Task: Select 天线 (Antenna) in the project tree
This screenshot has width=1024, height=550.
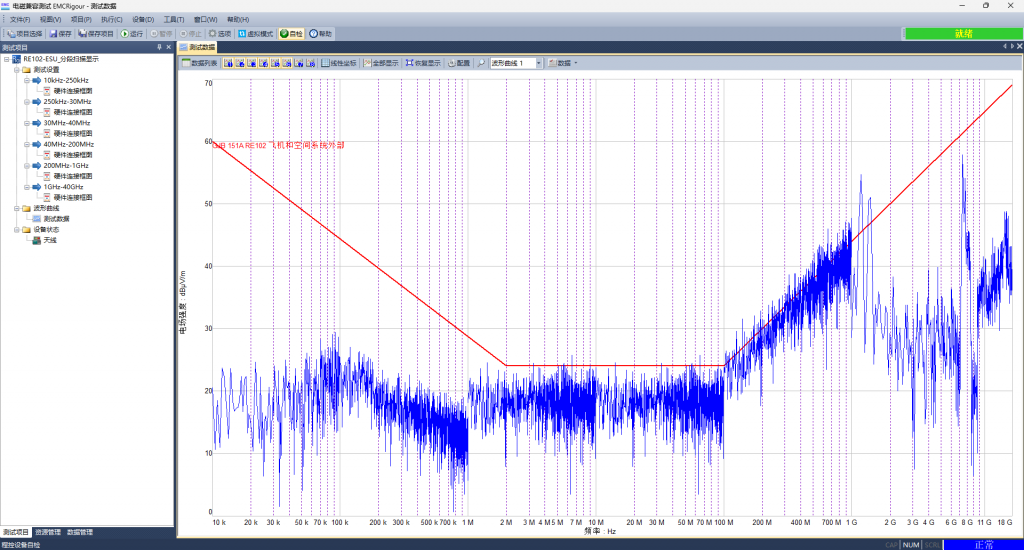Action: tap(49, 240)
